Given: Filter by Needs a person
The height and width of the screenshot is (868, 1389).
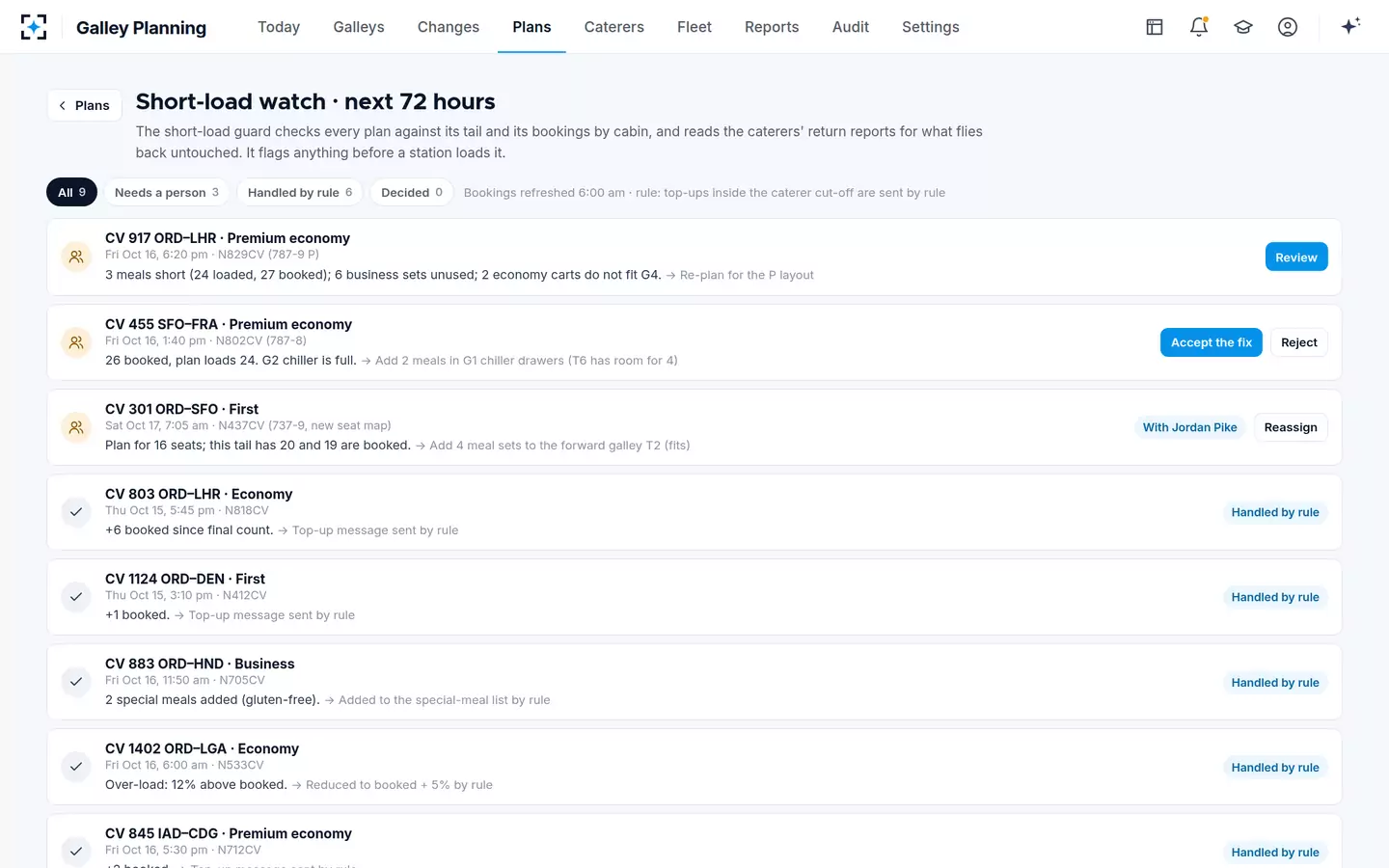Looking at the screenshot, I should point(167,192).
